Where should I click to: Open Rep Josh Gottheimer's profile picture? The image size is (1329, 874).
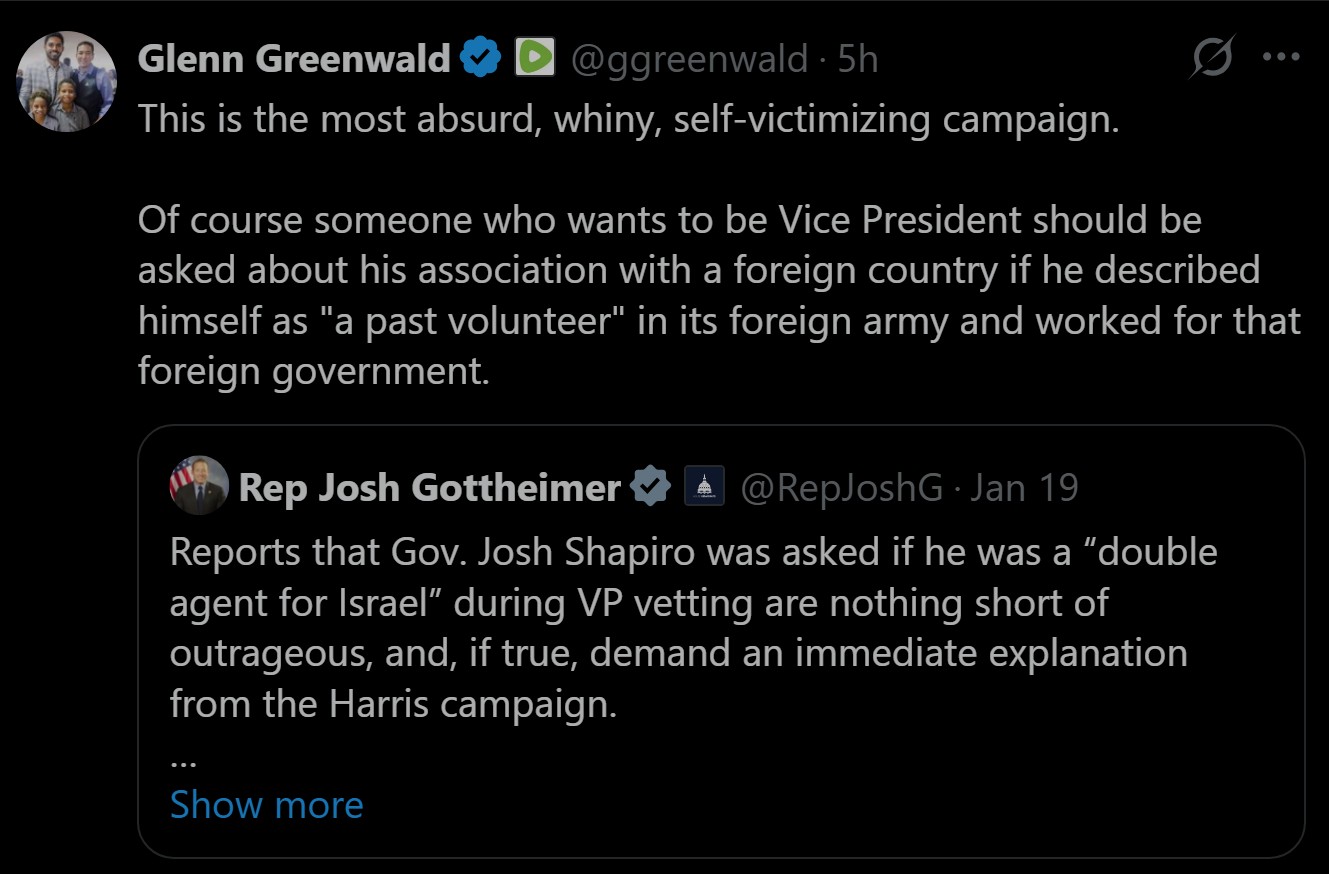coord(198,485)
